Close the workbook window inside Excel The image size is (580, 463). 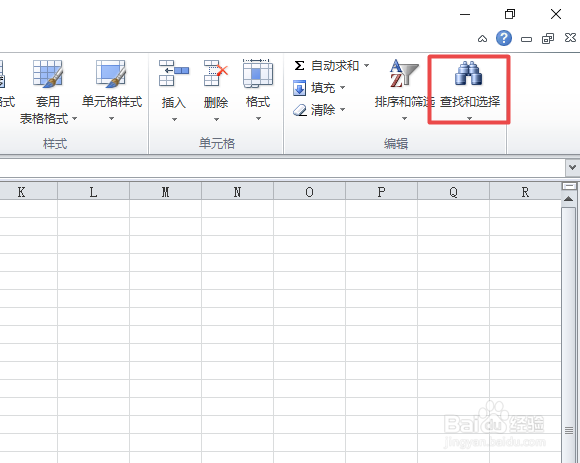(x=570, y=37)
